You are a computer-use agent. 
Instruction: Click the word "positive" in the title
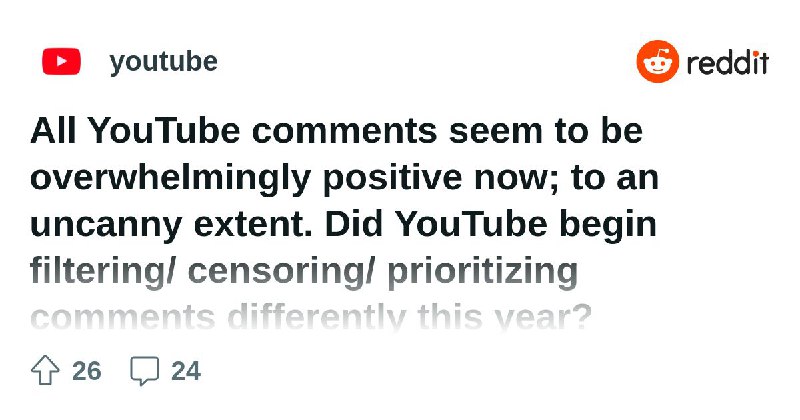[392, 179]
